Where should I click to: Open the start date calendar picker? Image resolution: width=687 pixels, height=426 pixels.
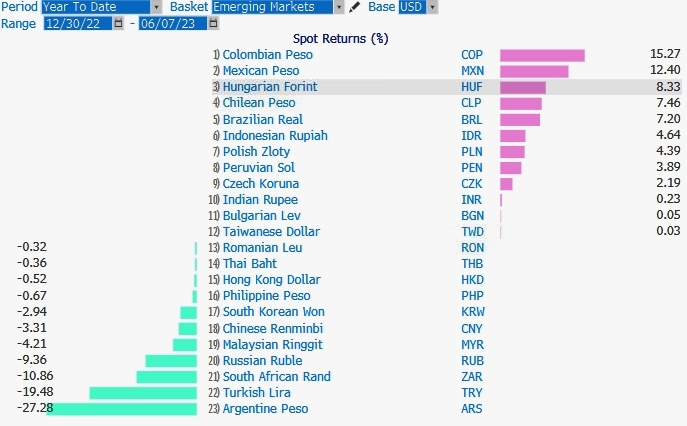click(x=119, y=23)
